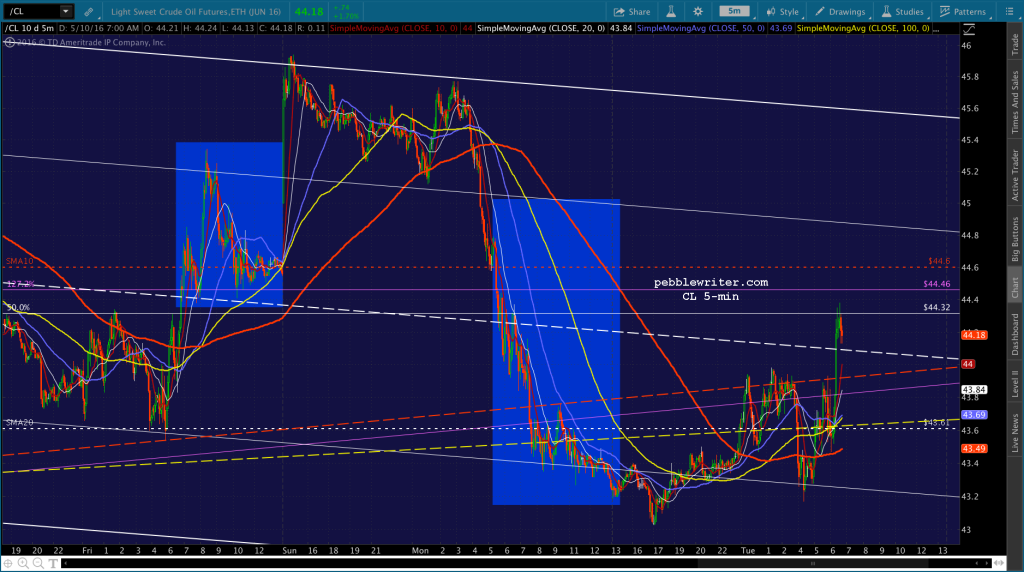1024x572 pixels.
Task: Click the SMA10 line label at left
Action: coord(20,261)
